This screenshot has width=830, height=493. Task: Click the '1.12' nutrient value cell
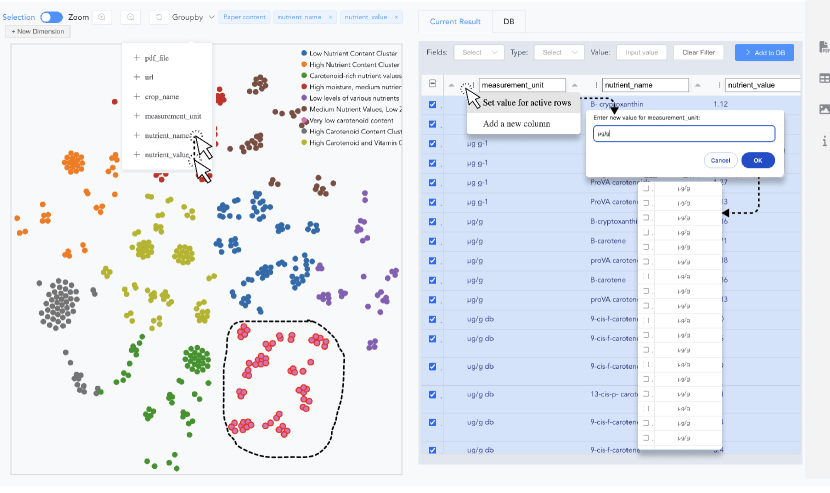pyautogui.click(x=720, y=104)
